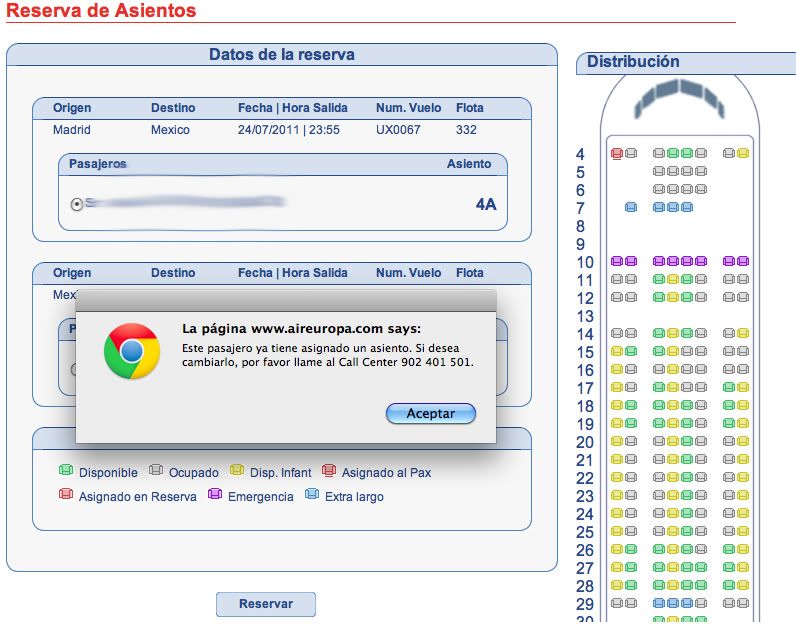The width and height of the screenshot is (796, 624).
Task: Click the gray Ocupado legend seat icon
Action: point(156,470)
